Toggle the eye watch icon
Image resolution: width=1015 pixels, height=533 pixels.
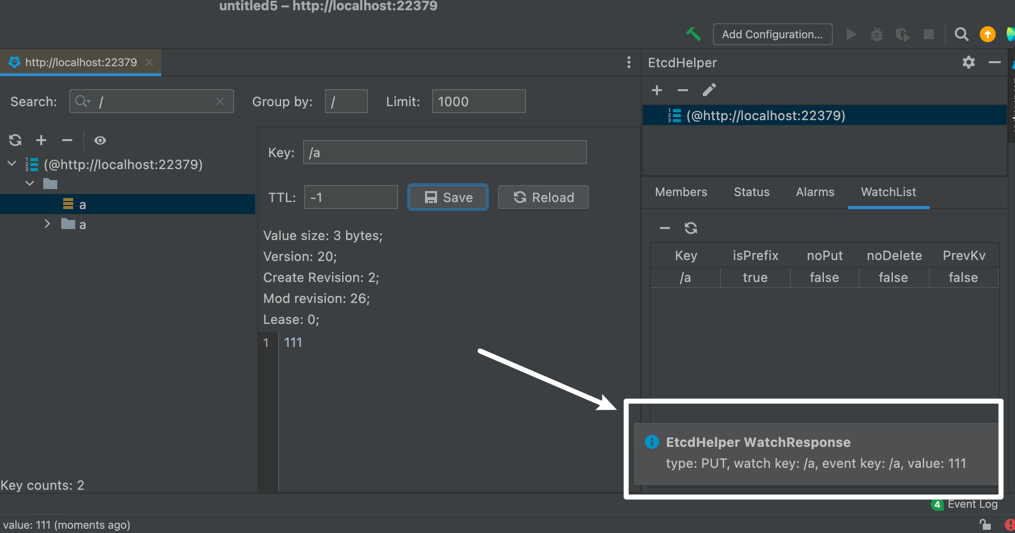(x=100, y=140)
